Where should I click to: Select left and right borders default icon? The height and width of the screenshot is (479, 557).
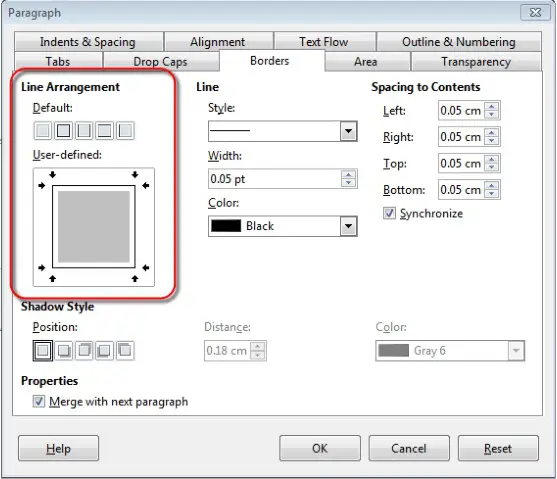tap(84, 130)
